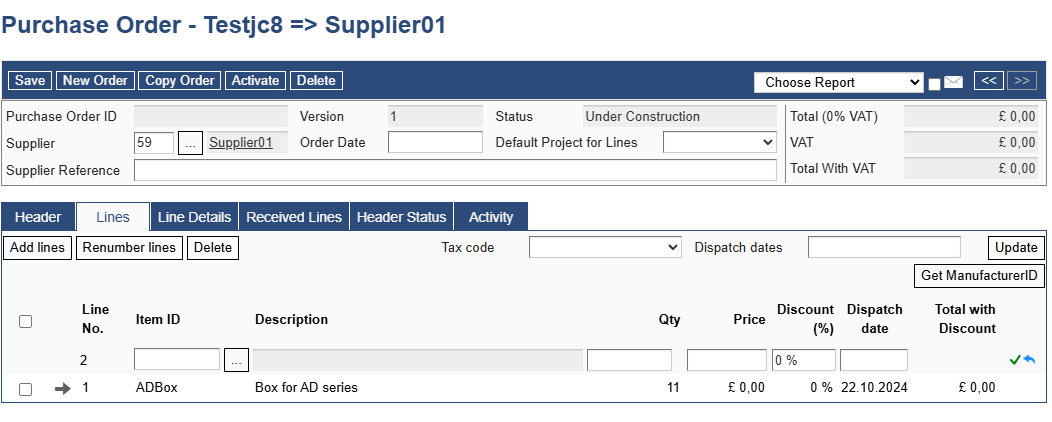This screenshot has height=422, width=1052.
Task: Expand Default Project for Lines dropdown
Action: click(720, 142)
